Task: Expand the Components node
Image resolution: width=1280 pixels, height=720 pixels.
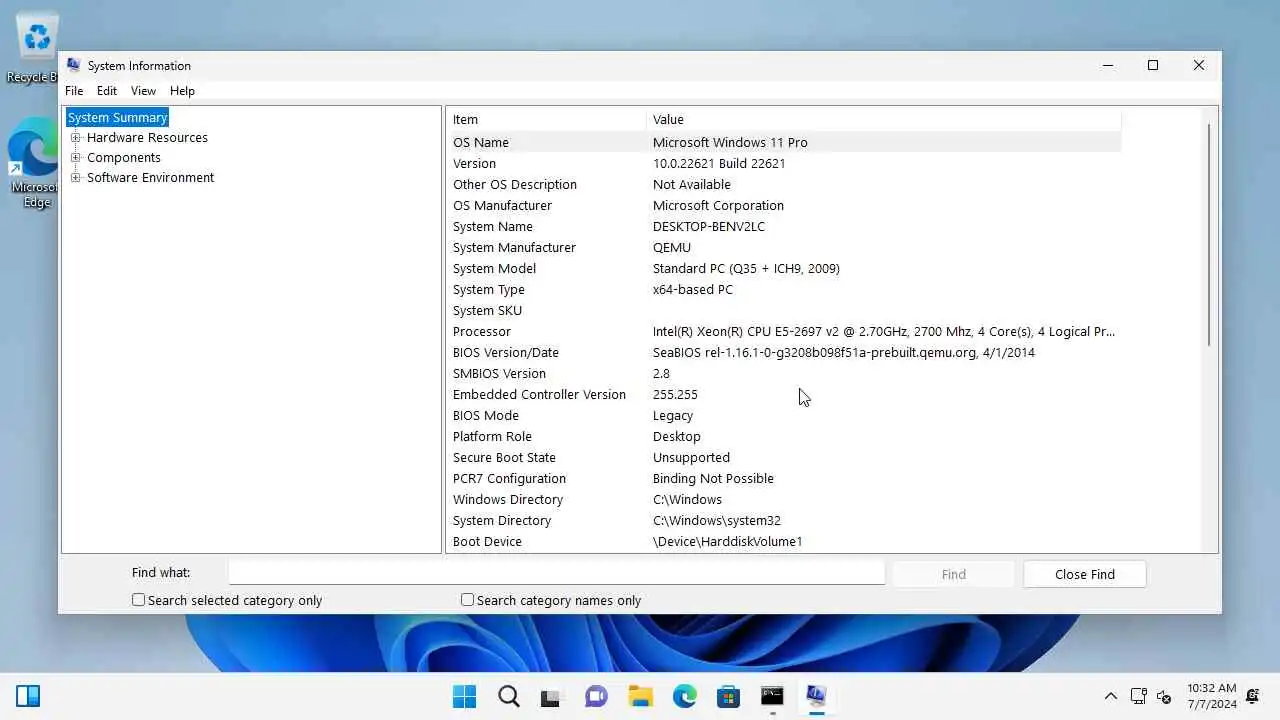Action: click(75, 158)
